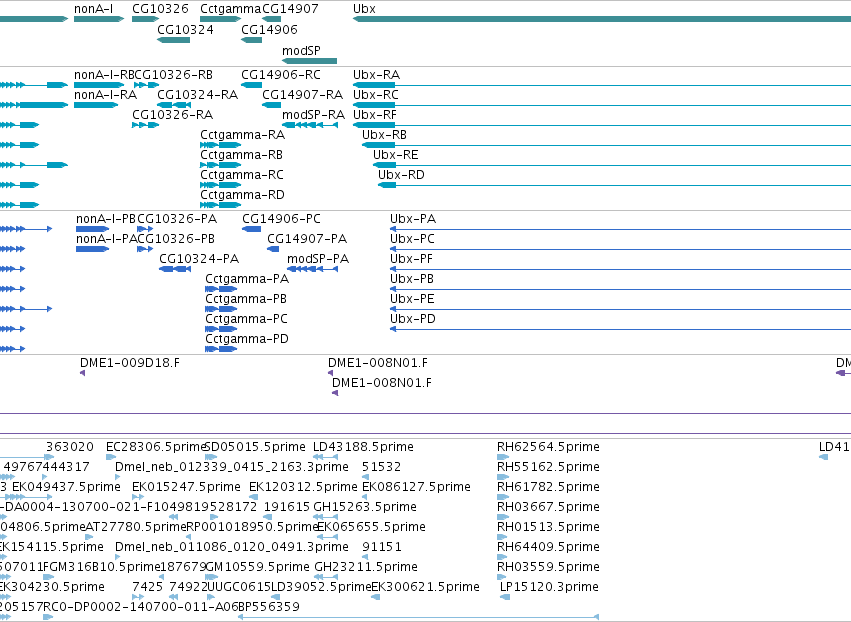Open the Cctgamma-PD protein label
This screenshot has width=851, height=622.
pyautogui.click(x=247, y=339)
